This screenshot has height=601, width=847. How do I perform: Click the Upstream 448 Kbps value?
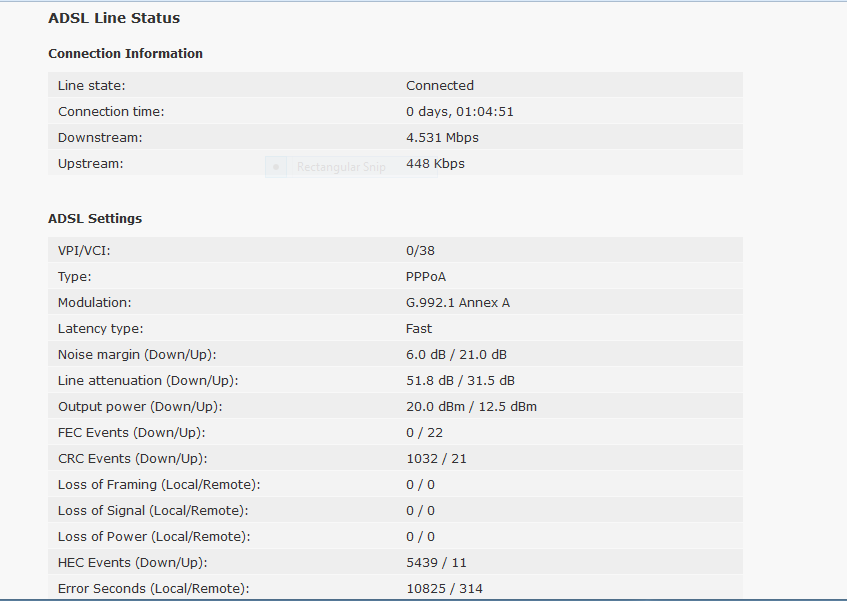coord(435,163)
